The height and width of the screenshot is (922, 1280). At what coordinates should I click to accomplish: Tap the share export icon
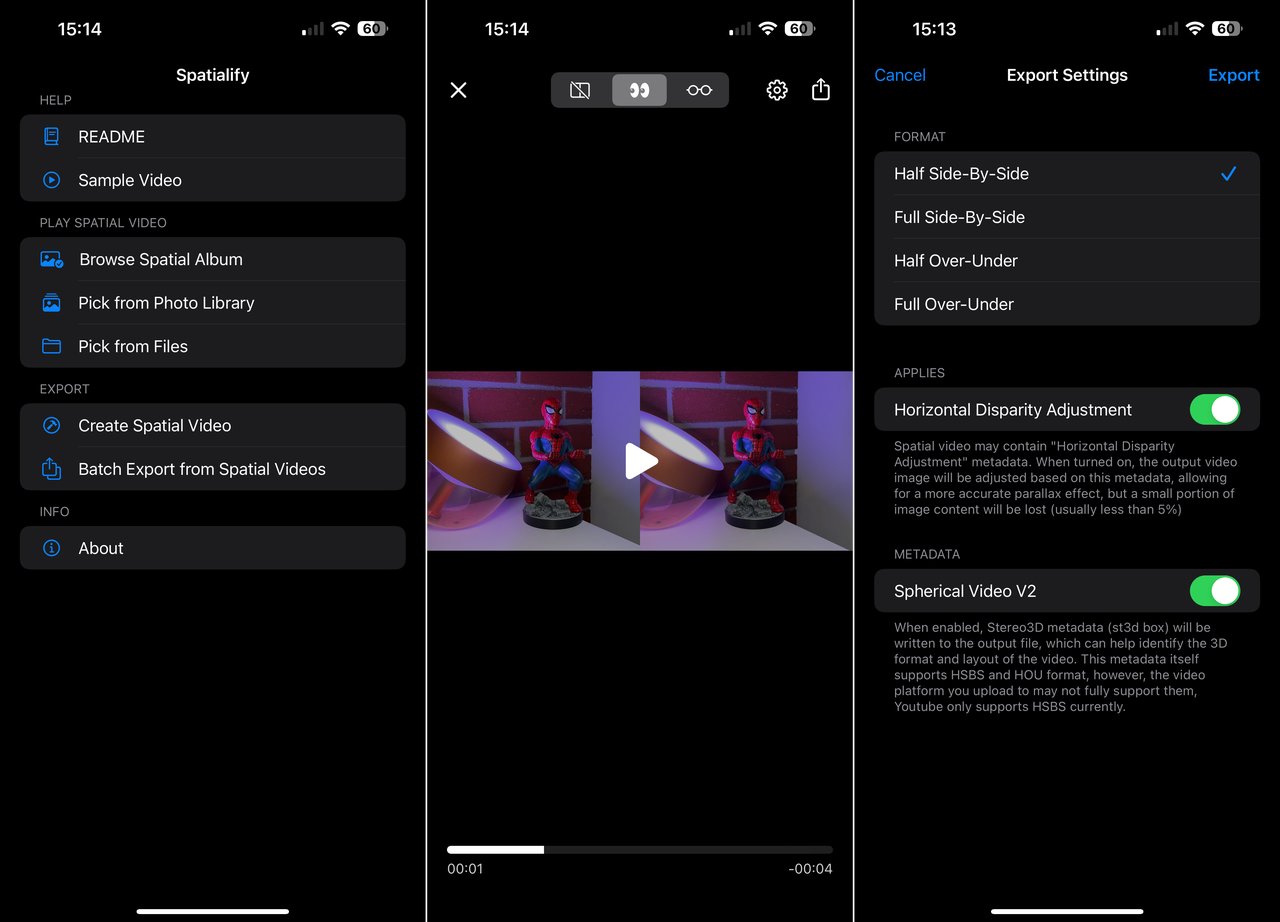(821, 89)
